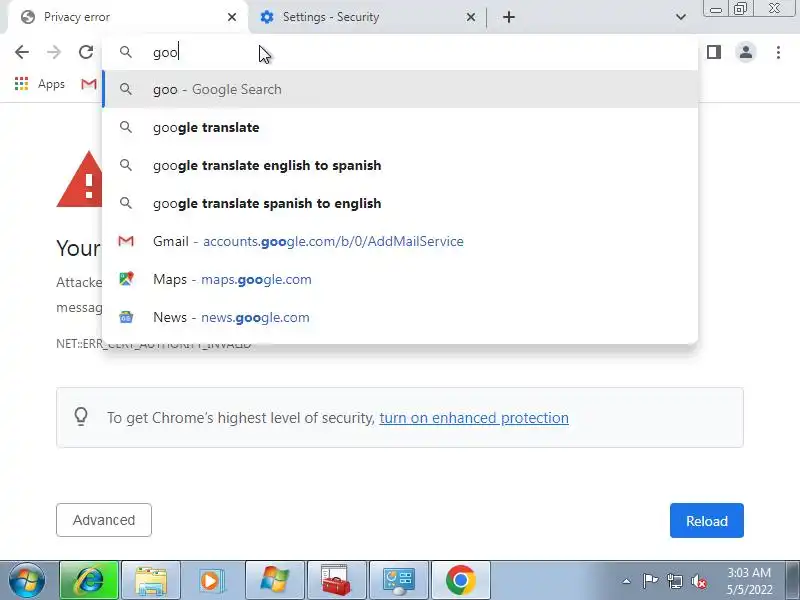Select the Maps maps.google.com suggestion
This screenshot has width=800, height=600.
coord(400,279)
